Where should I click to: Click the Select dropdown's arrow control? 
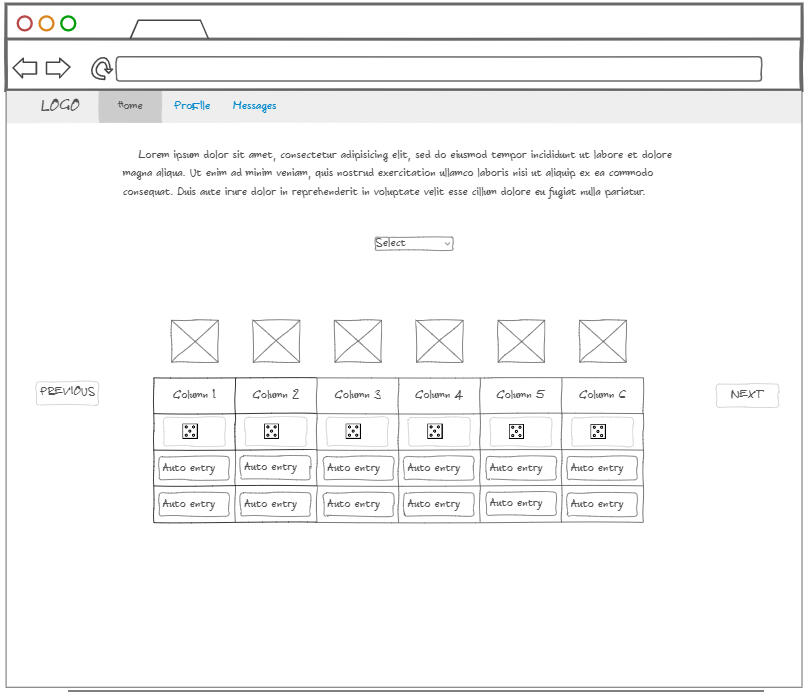click(x=446, y=243)
